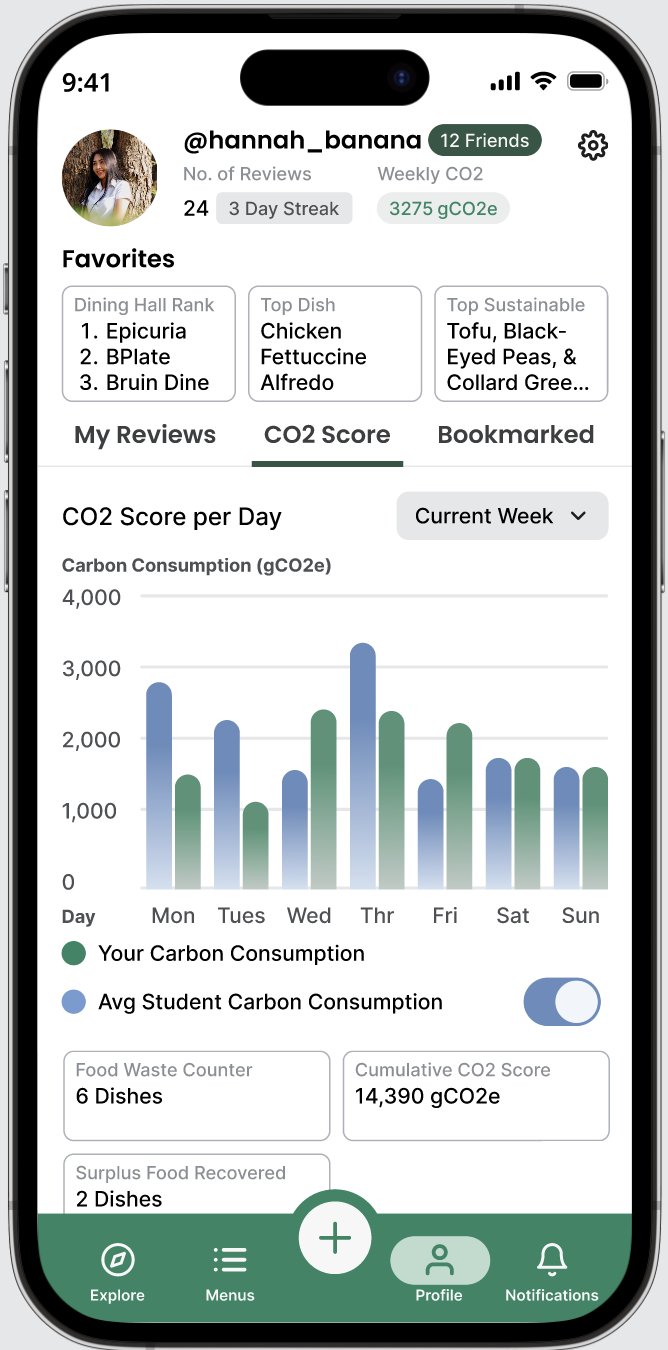
Task: Open the hannah_banana profile photo
Action: [x=110, y=177]
